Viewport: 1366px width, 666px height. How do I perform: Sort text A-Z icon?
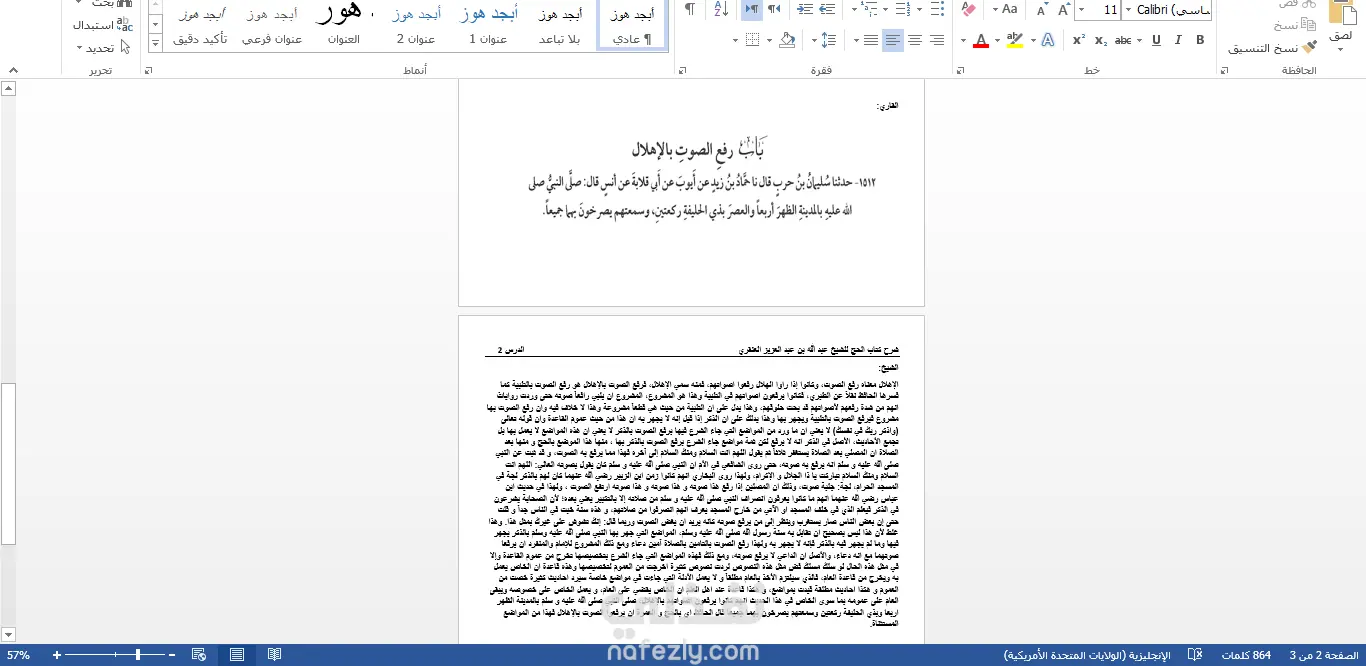coord(721,10)
